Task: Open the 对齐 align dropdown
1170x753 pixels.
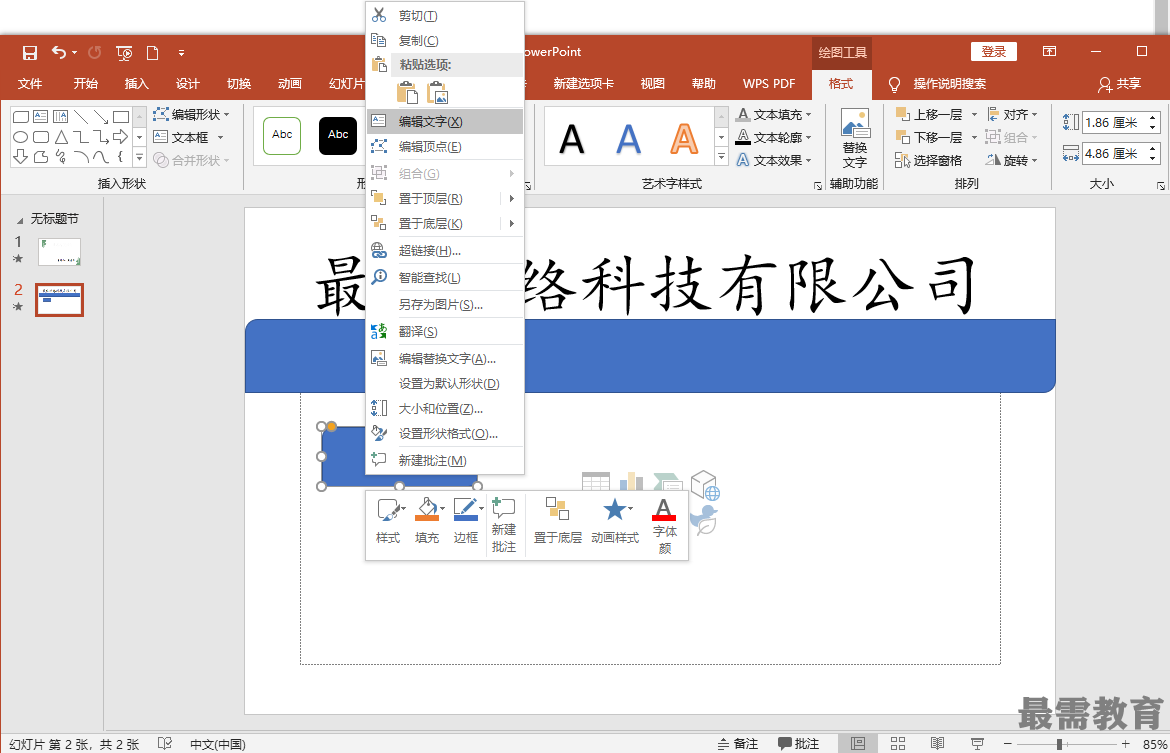Action: (x=1013, y=114)
